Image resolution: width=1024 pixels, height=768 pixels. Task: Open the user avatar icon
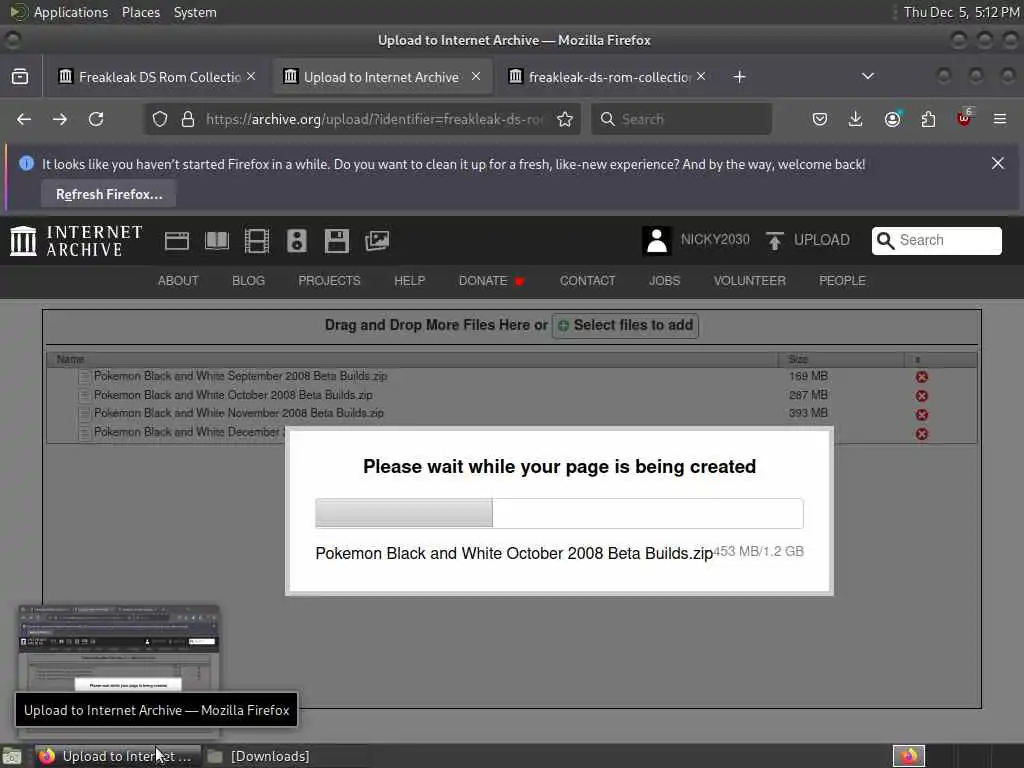(x=657, y=240)
